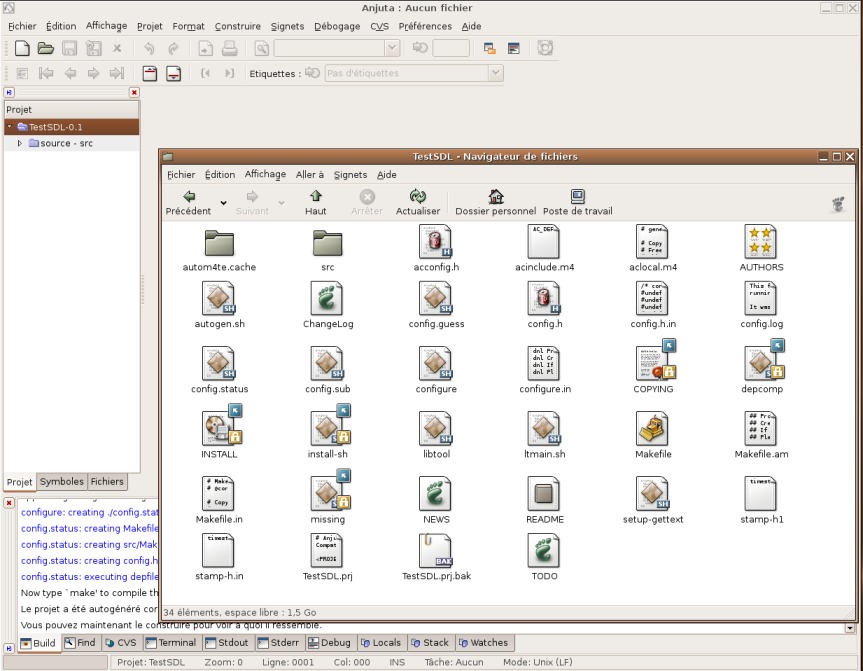Click the Find magnifier icon in Anjuta toolbar
The width and height of the screenshot is (863, 671).
point(261,48)
